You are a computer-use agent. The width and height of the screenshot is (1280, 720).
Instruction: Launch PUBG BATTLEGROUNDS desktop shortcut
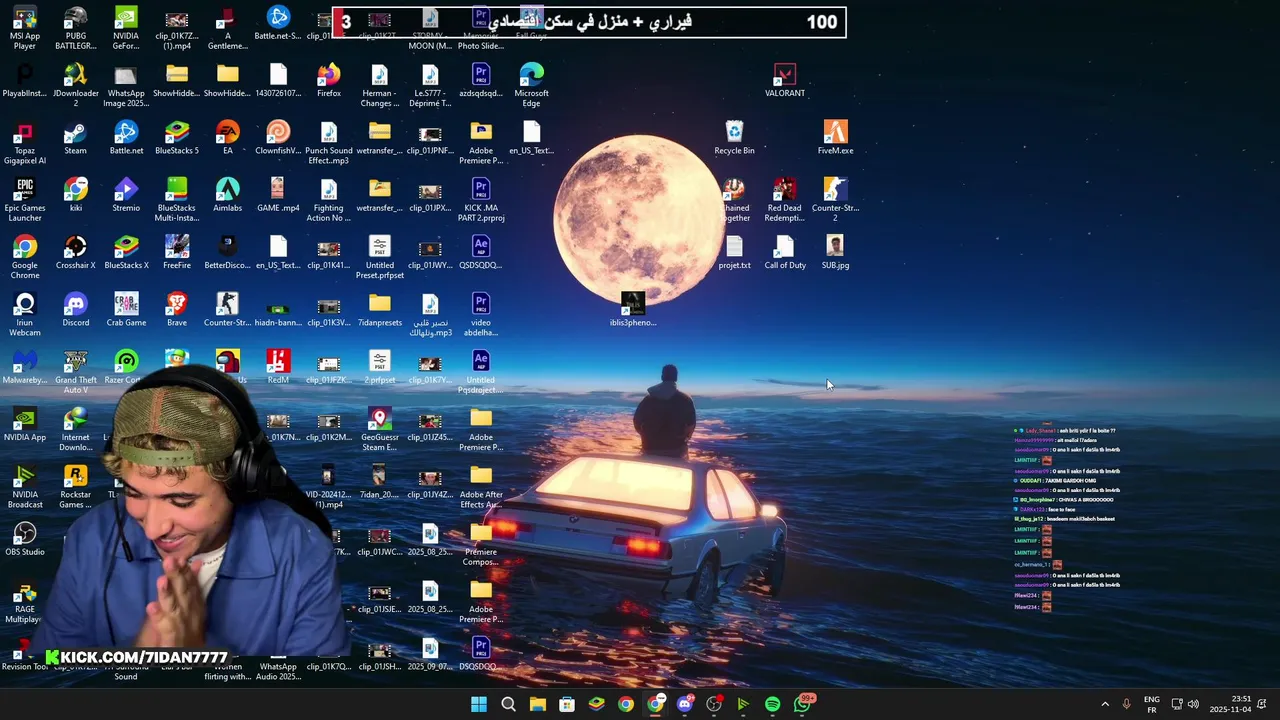click(x=76, y=28)
